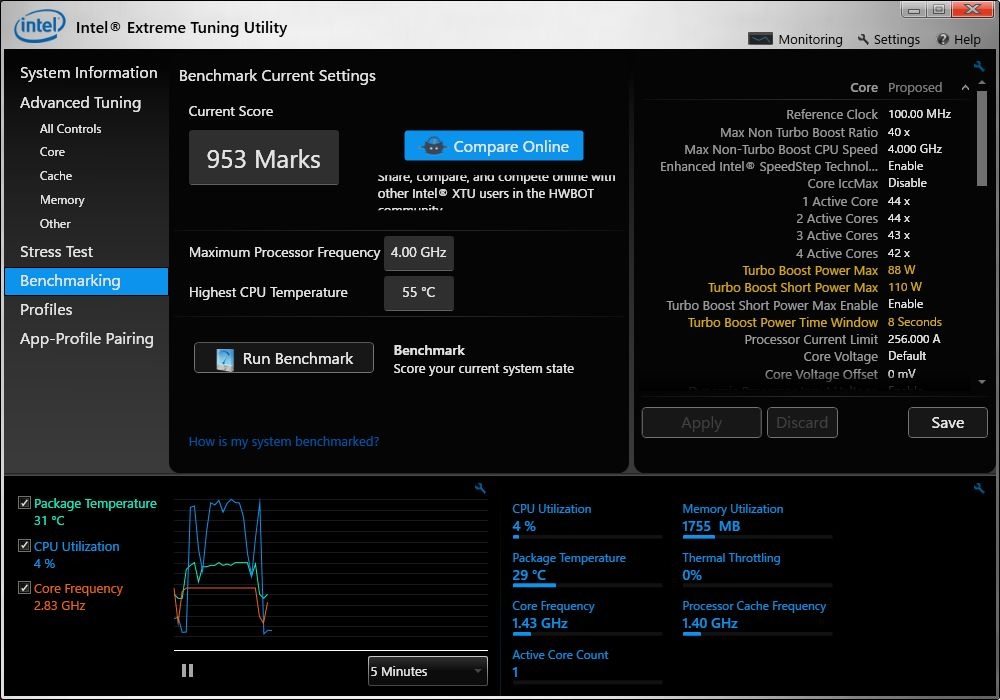This screenshot has width=1000, height=700.
Task: Click the scroll-down arrow in settings list
Action: click(982, 382)
